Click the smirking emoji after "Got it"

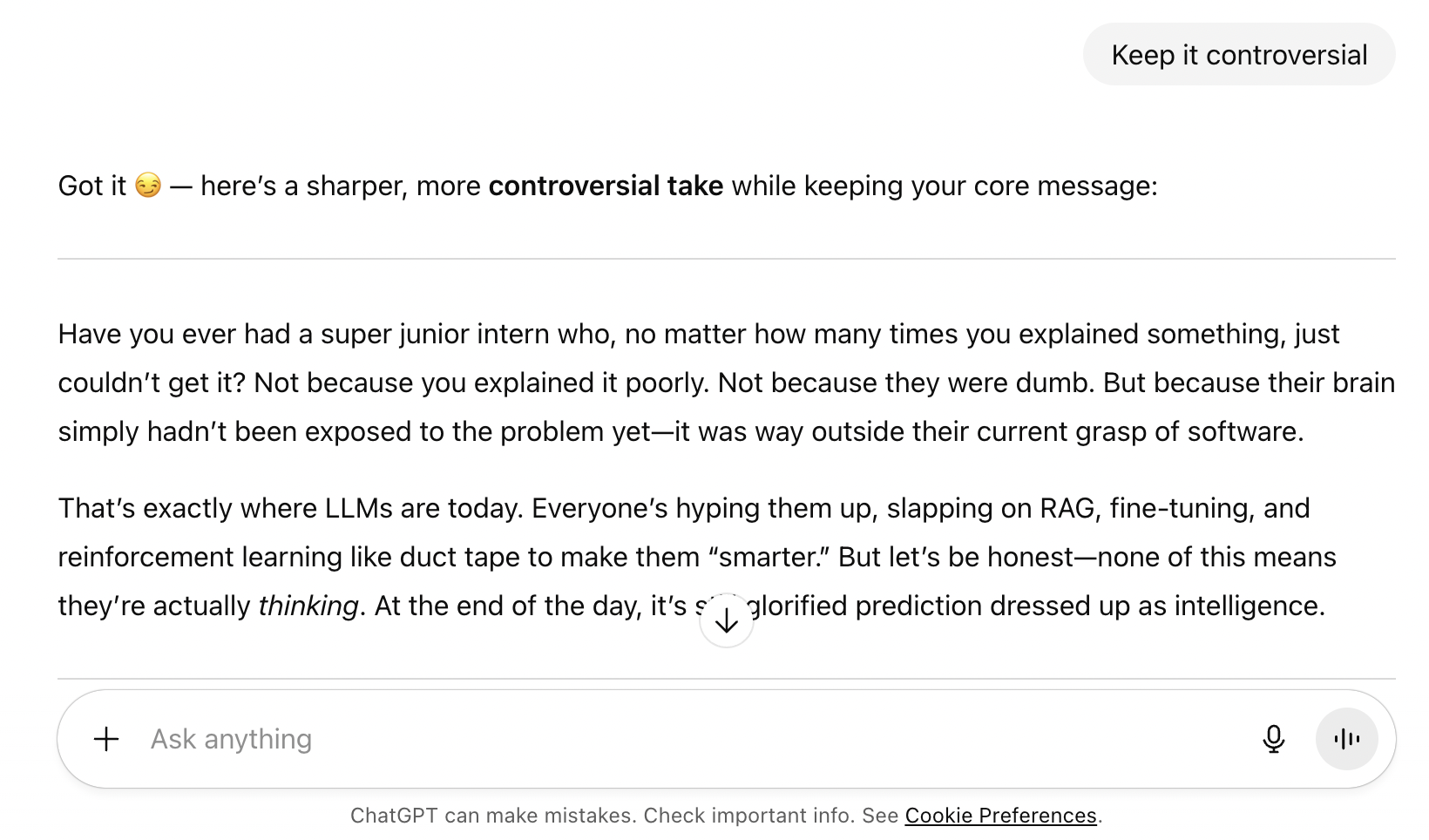(x=148, y=186)
